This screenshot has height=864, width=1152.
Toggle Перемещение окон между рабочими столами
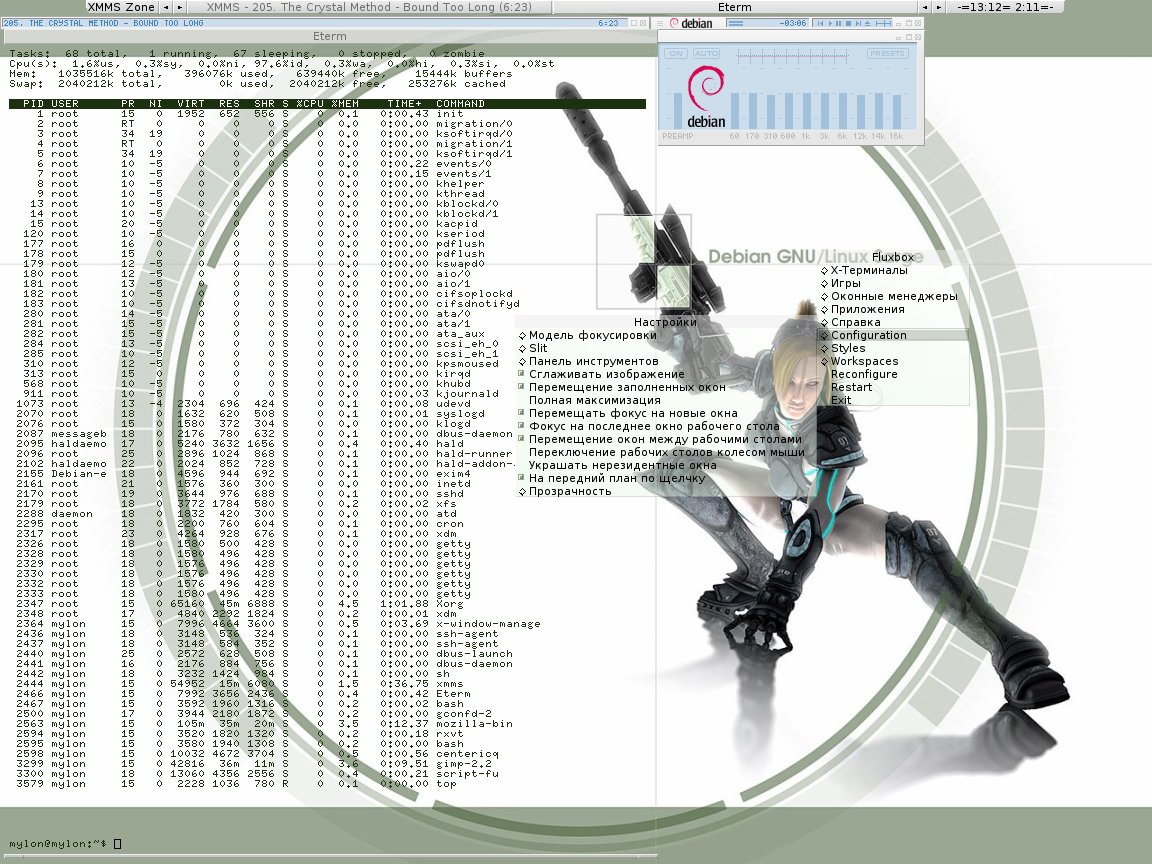(666, 439)
